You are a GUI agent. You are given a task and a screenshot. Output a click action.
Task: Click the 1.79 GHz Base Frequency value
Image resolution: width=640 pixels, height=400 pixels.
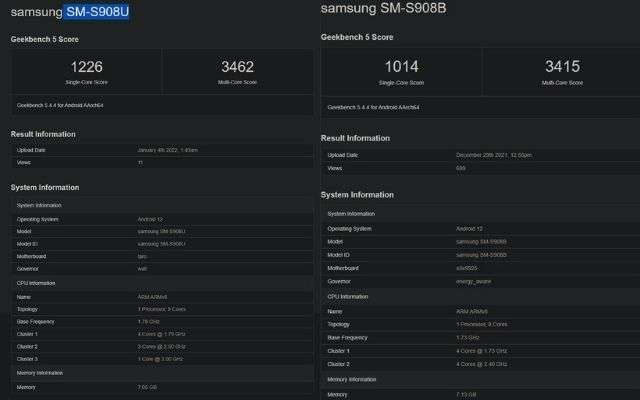click(x=149, y=322)
